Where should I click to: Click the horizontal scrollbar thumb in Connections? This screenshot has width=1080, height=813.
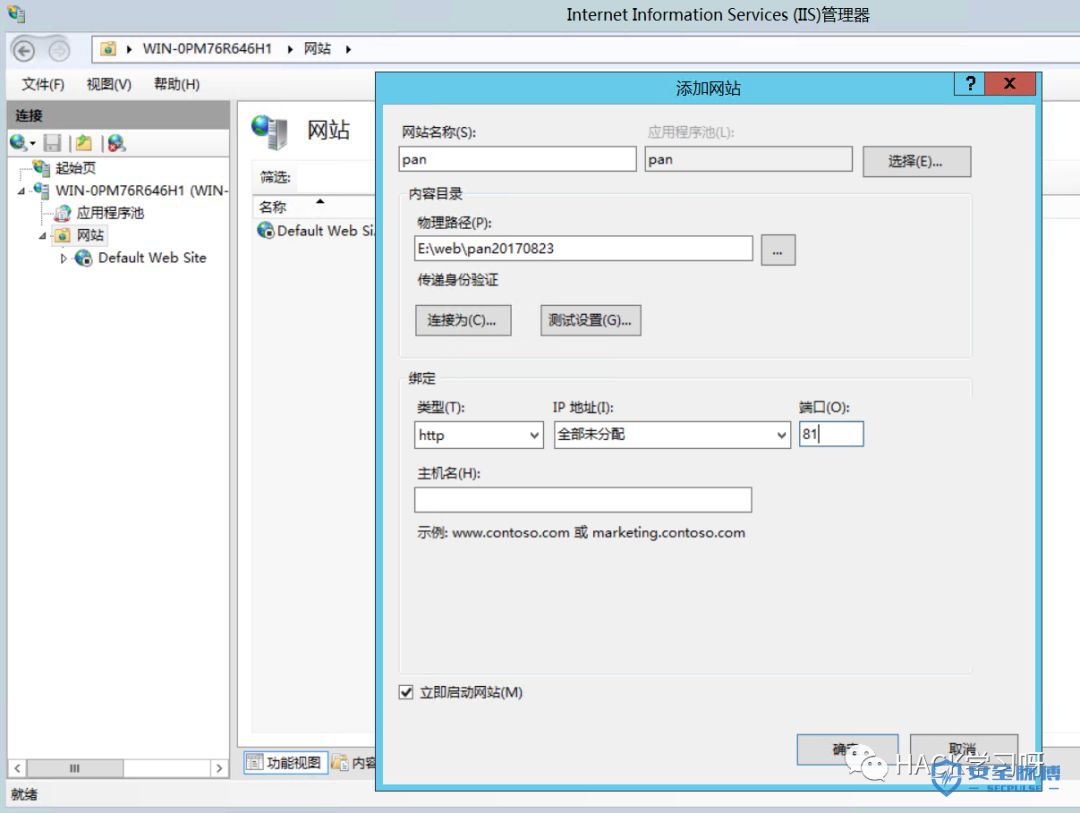[x=75, y=768]
